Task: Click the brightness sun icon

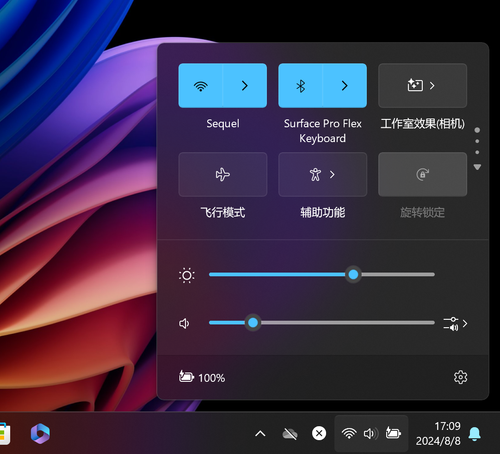Action: [x=187, y=275]
